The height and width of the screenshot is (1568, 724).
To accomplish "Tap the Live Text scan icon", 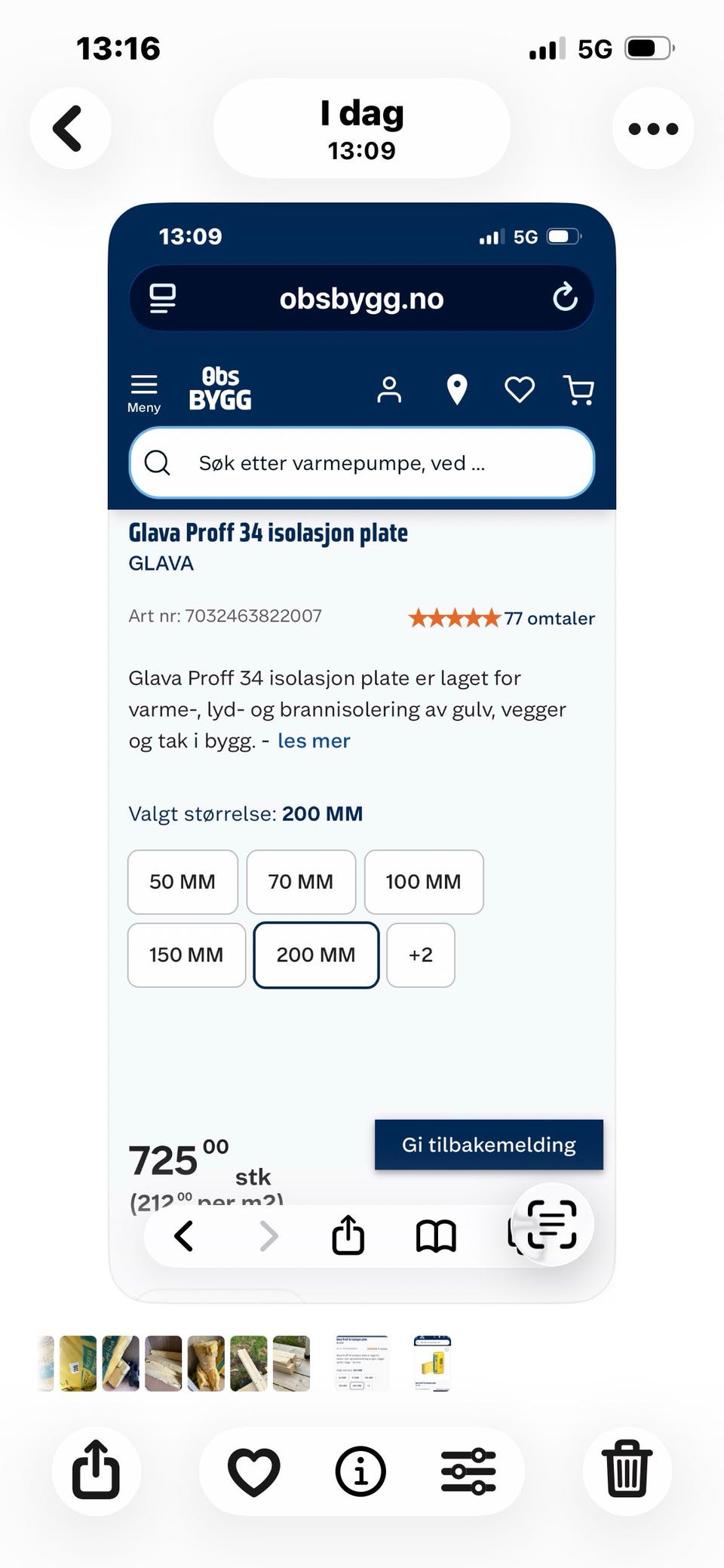I will pyautogui.click(x=552, y=1224).
